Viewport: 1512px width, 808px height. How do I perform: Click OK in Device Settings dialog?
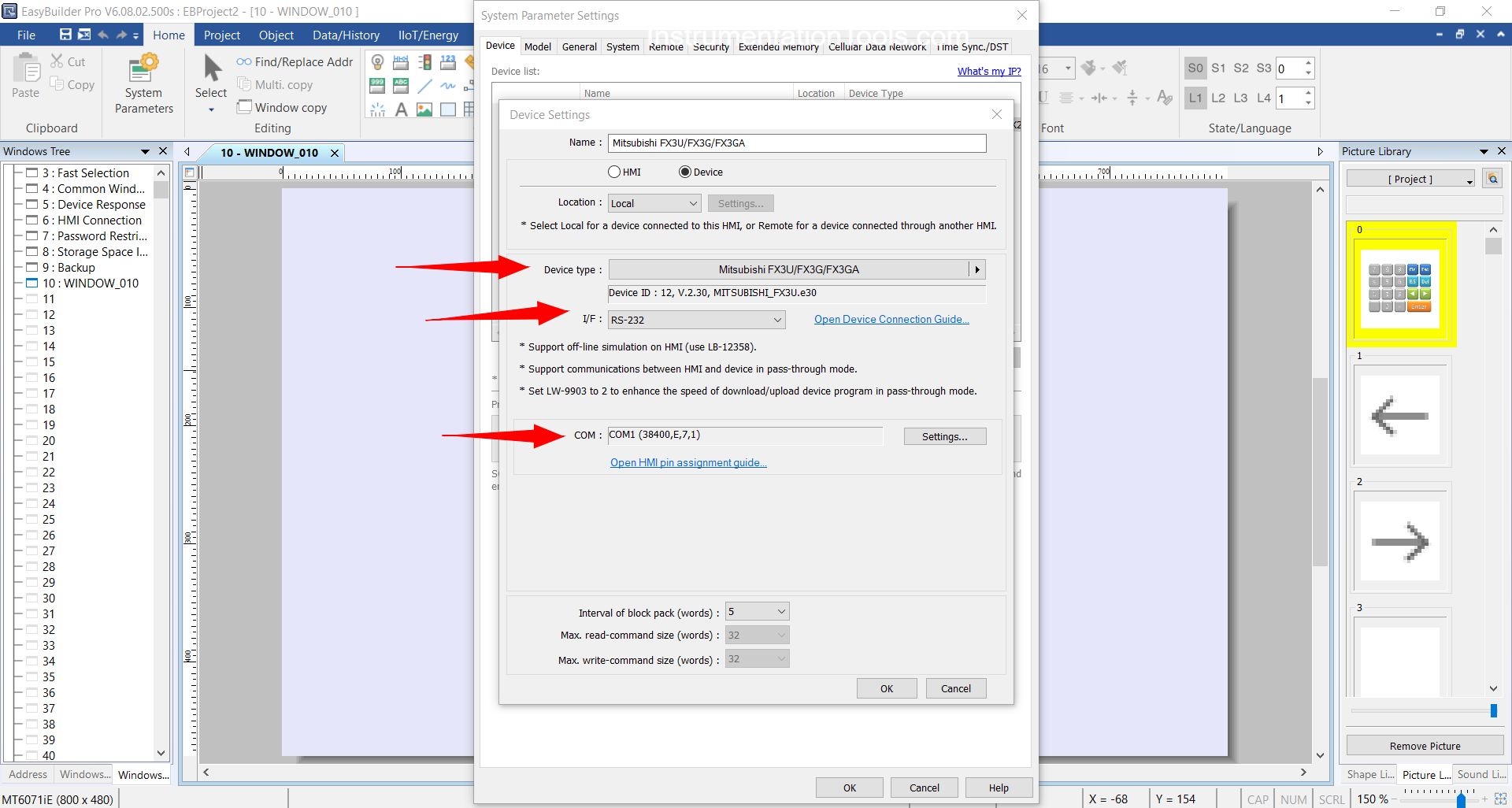coord(887,688)
